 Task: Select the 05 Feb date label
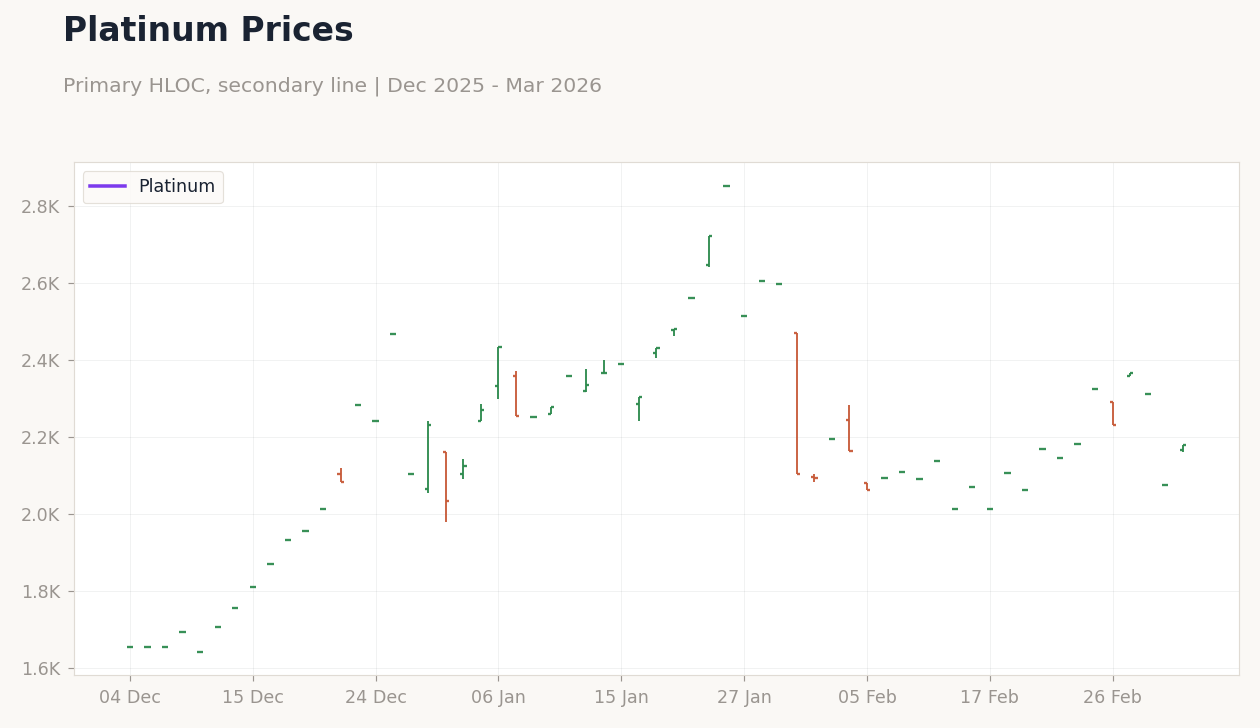pyautogui.click(x=867, y=698)
